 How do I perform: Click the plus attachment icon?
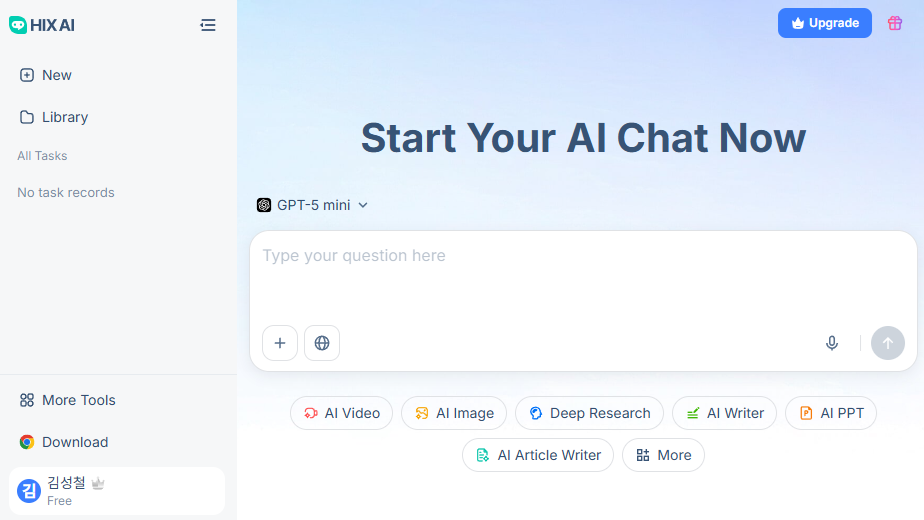point(280,343)
